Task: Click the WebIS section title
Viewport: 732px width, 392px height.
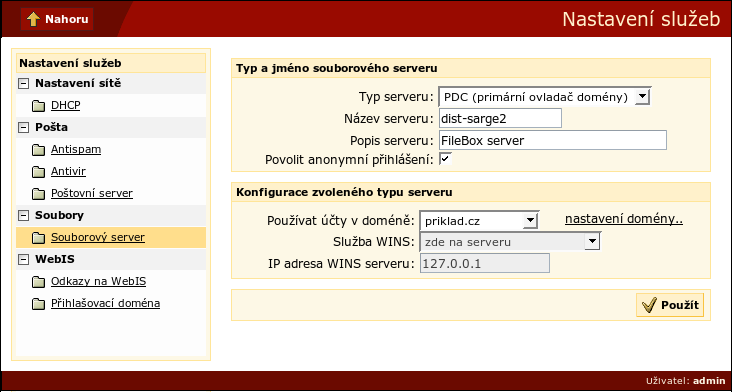Action: (55, 259)
